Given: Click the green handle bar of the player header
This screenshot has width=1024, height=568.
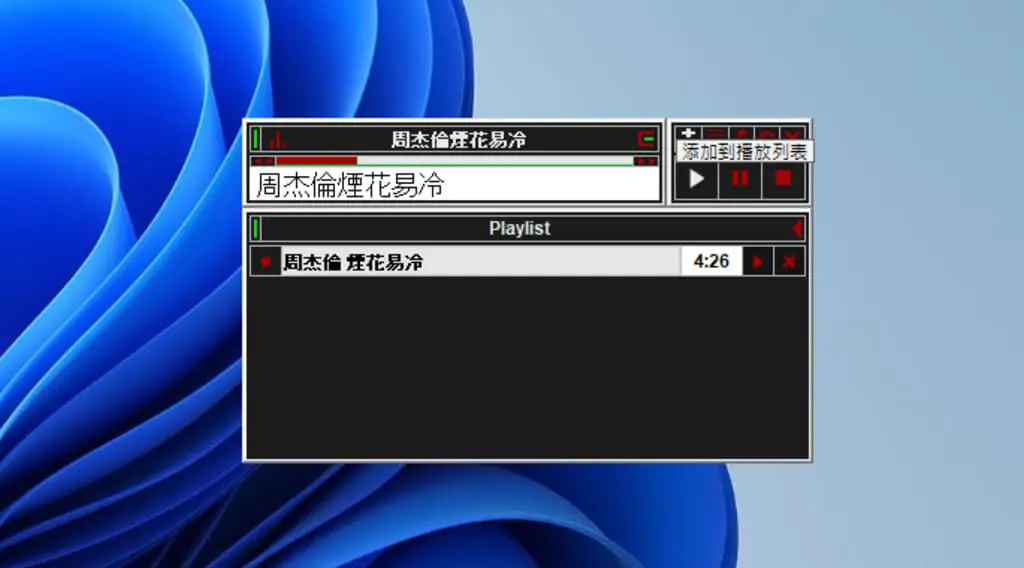Looking at the screenshot, I should click(256, 139).
